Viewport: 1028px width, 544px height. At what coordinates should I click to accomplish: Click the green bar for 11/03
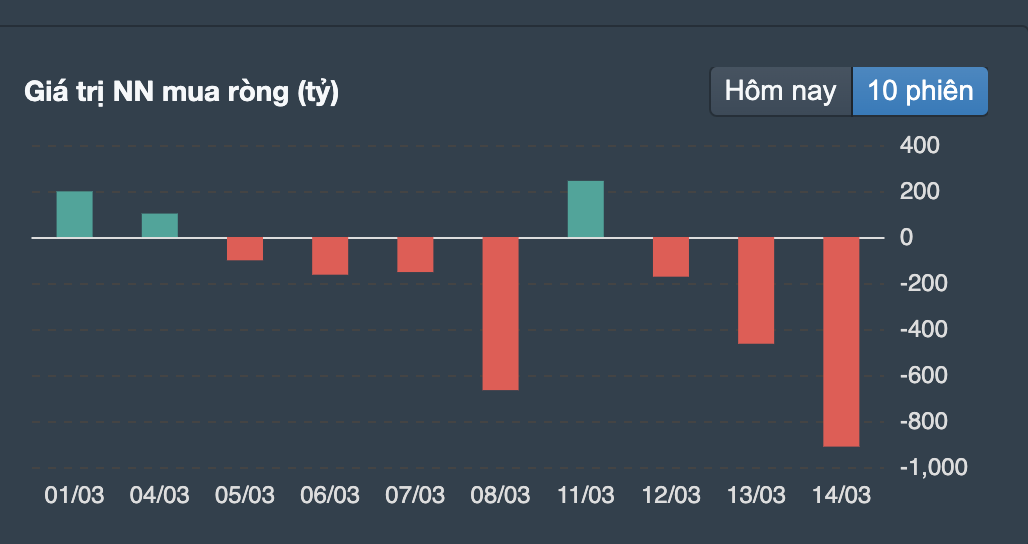586,209
